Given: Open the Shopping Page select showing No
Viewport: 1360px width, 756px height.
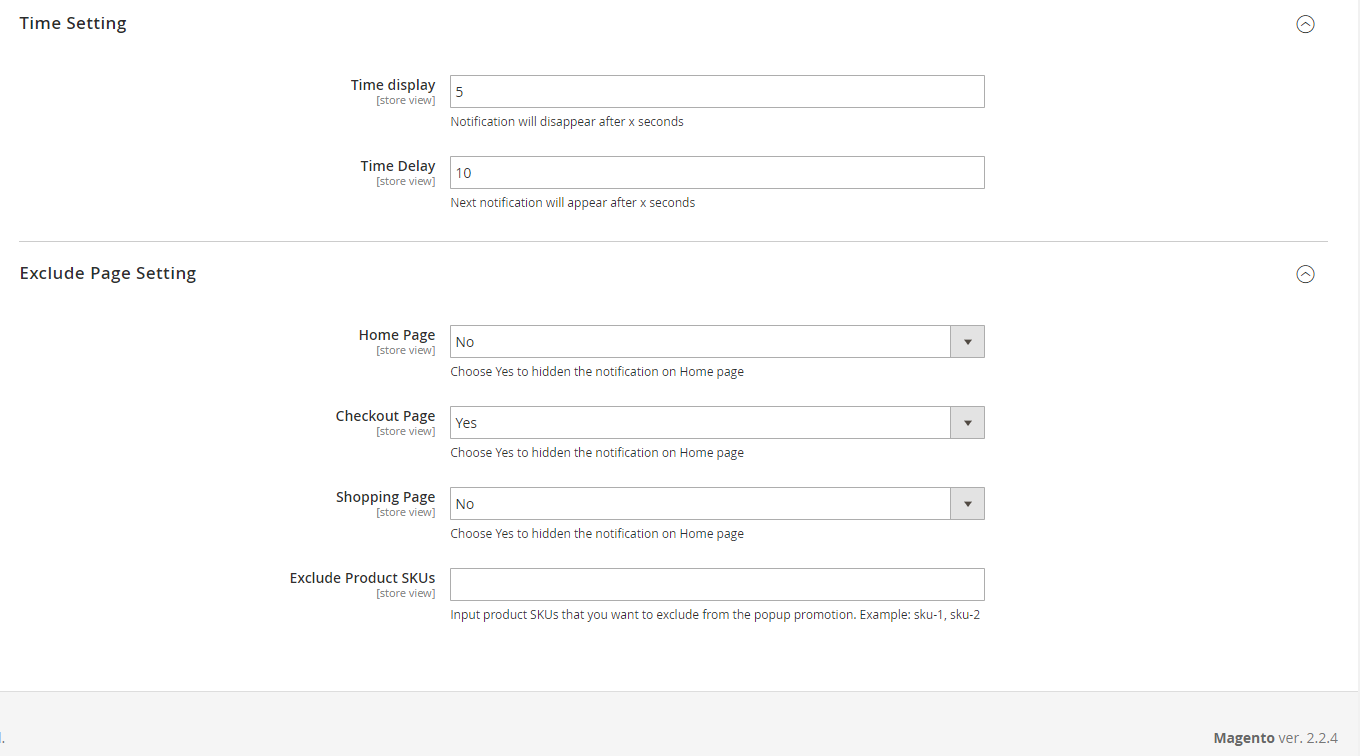Looking at the screenshot, I should 700,504.
